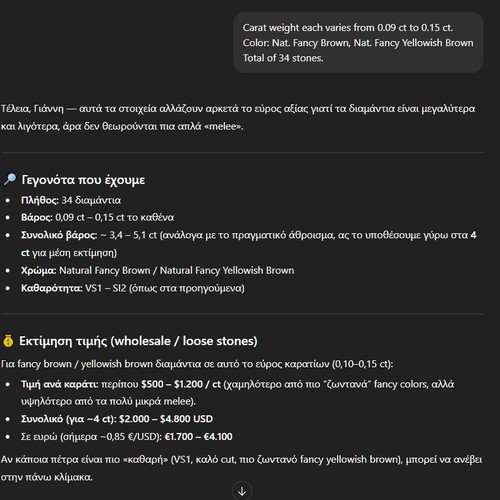Click the bold '$2.000 – $4.800 USD' total

tap(166, 419)
